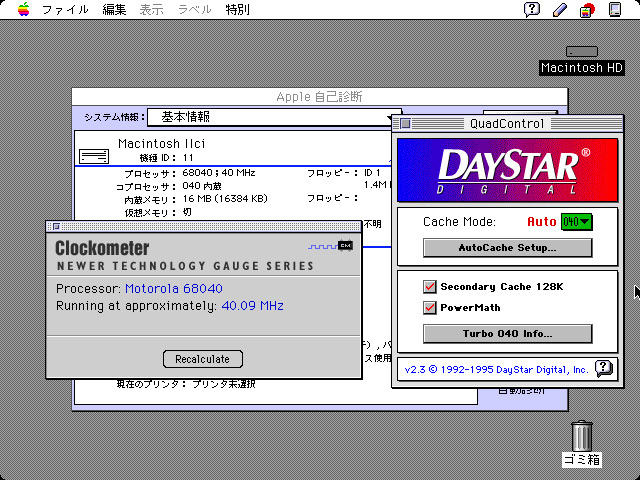
Task: Open the ラベル menu
Action: [x=195, y=9]
